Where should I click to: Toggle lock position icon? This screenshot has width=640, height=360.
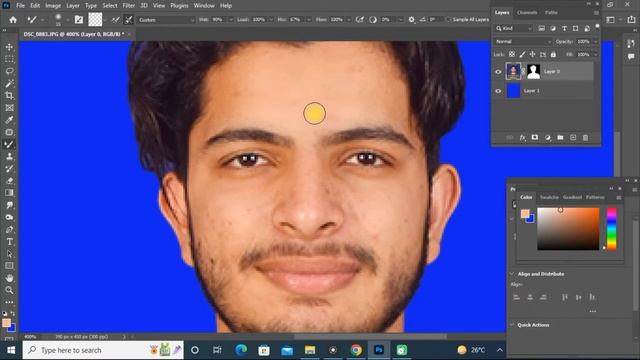pyautogui.click(x=532, y=54)
